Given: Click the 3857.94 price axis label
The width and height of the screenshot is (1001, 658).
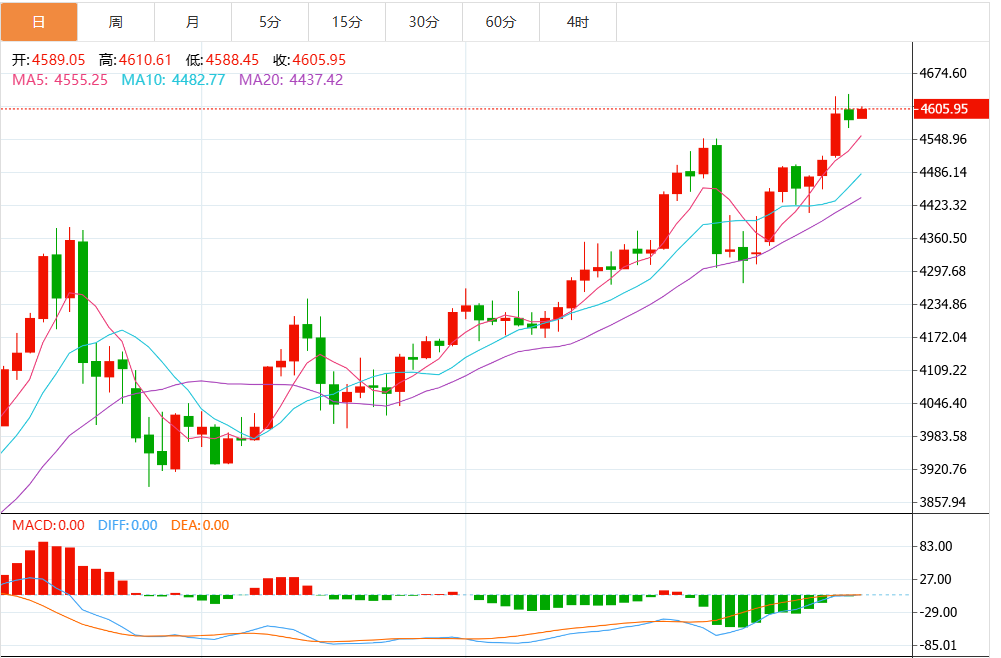Looking at the screenshot, I should [x=943, y=502].
